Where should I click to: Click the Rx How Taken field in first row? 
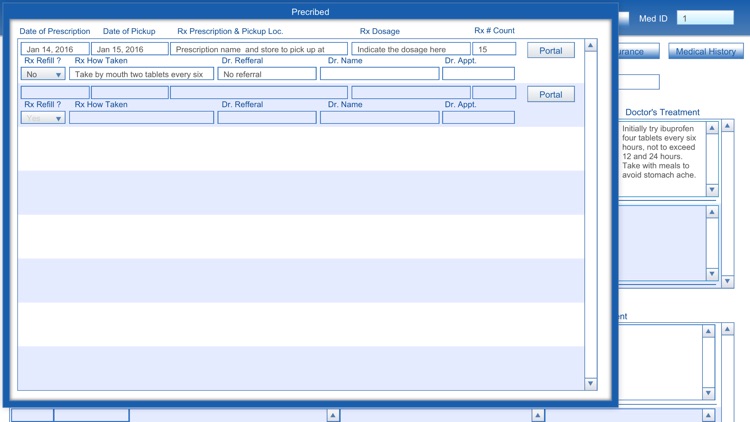(141, 74)
